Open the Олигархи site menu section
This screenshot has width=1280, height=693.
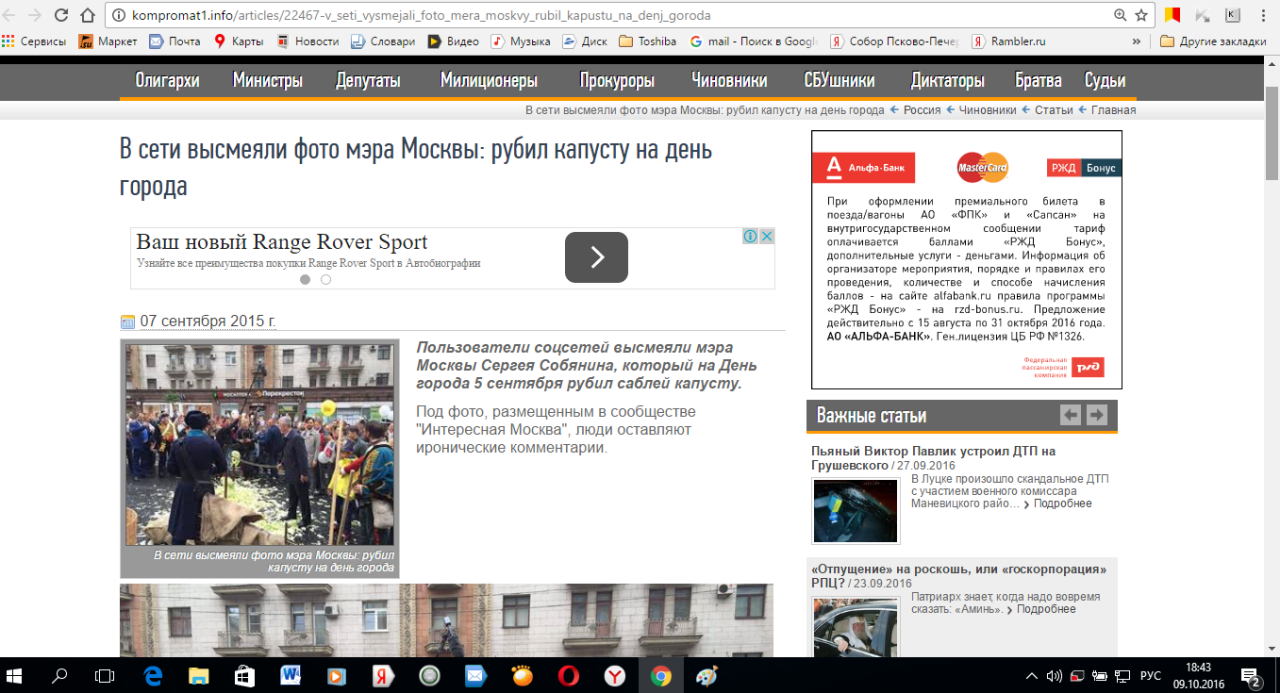(167, 81)
